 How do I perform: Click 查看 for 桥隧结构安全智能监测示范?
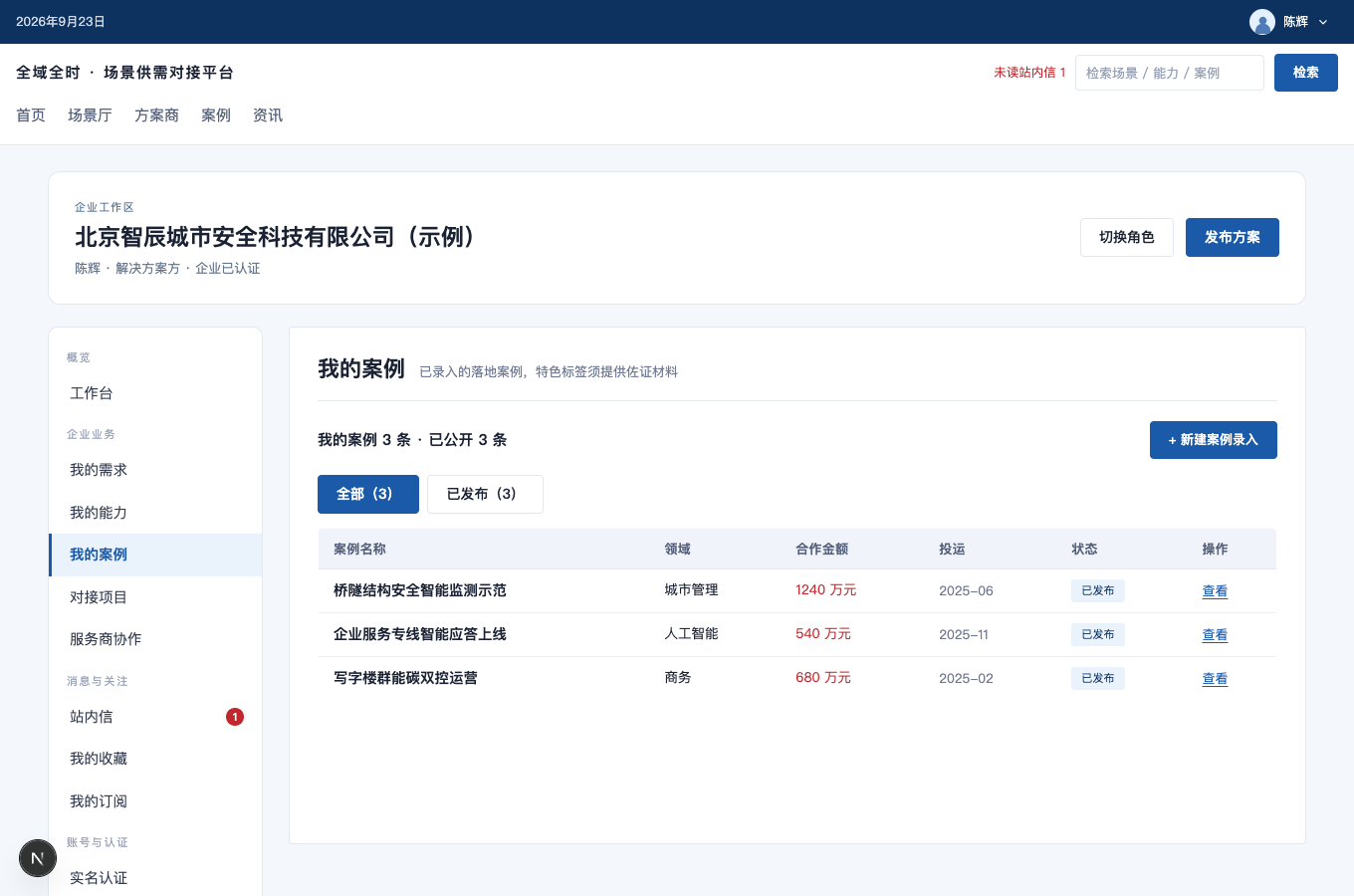[x=1215, y=590]
